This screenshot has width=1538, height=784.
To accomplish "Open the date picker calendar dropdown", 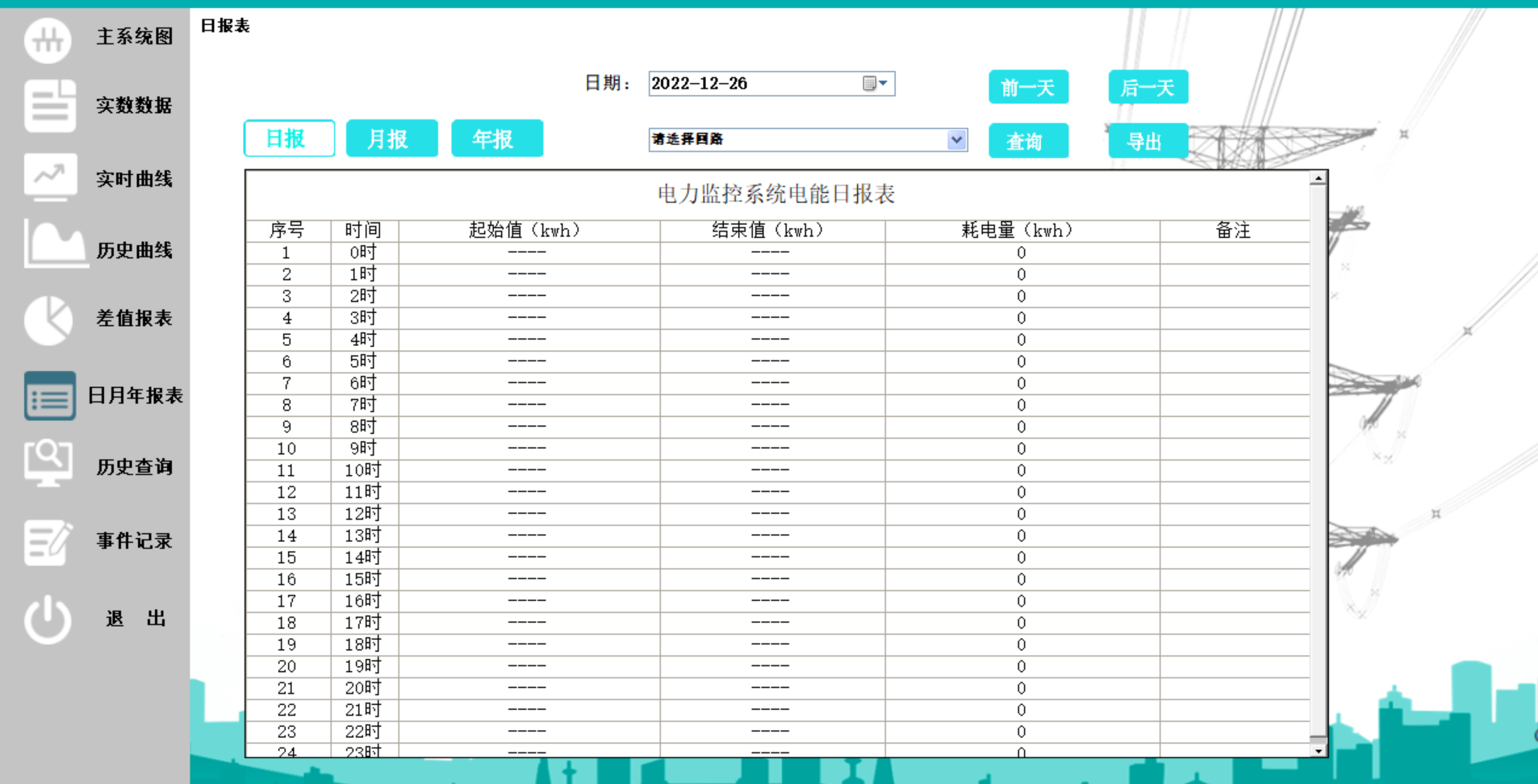I will point(870,83).
